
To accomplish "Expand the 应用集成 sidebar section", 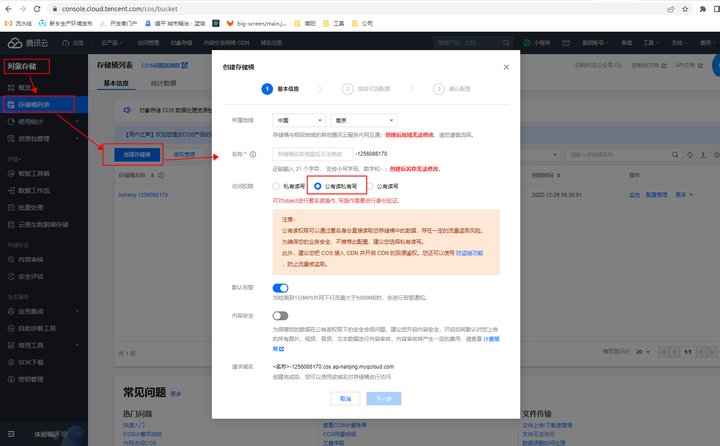I will [77, 311].
